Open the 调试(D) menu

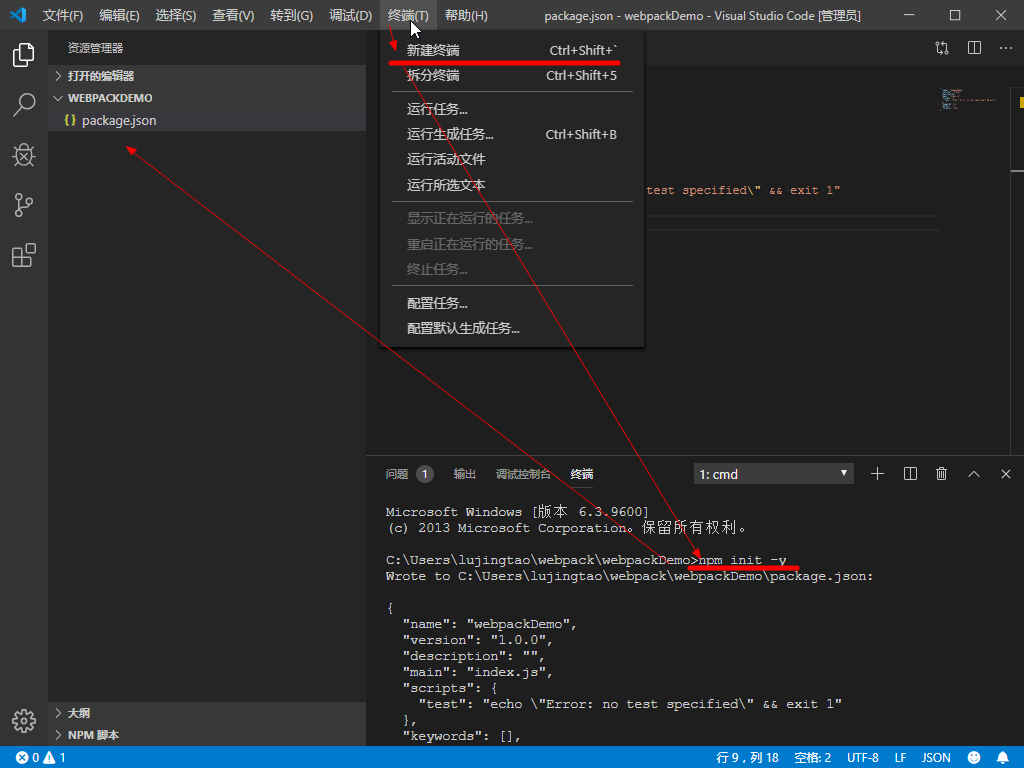(351, 15)
